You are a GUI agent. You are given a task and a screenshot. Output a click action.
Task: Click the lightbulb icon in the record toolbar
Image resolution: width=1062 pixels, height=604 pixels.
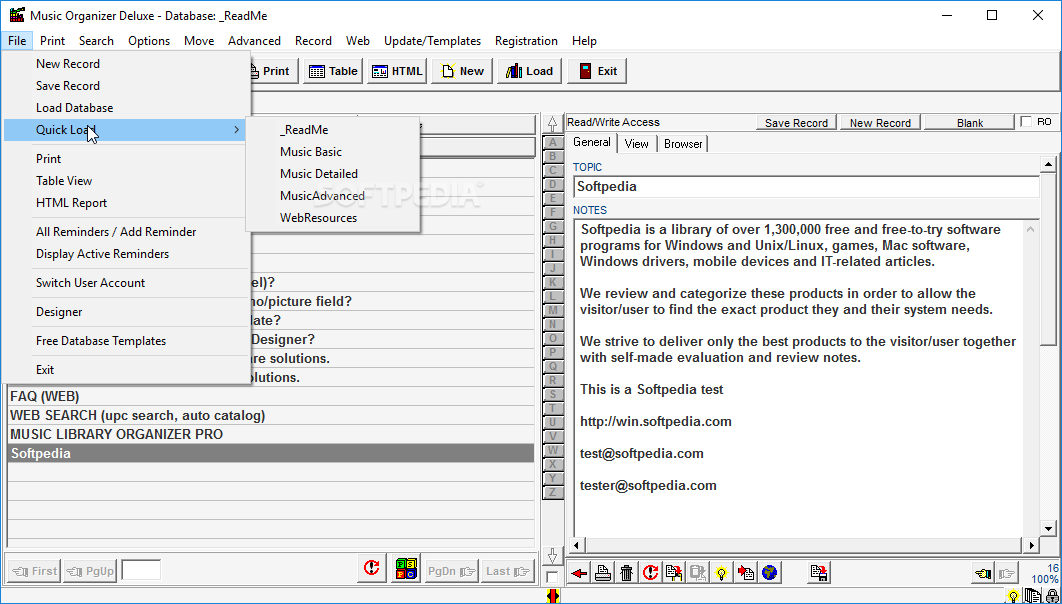tap(721, 574)
